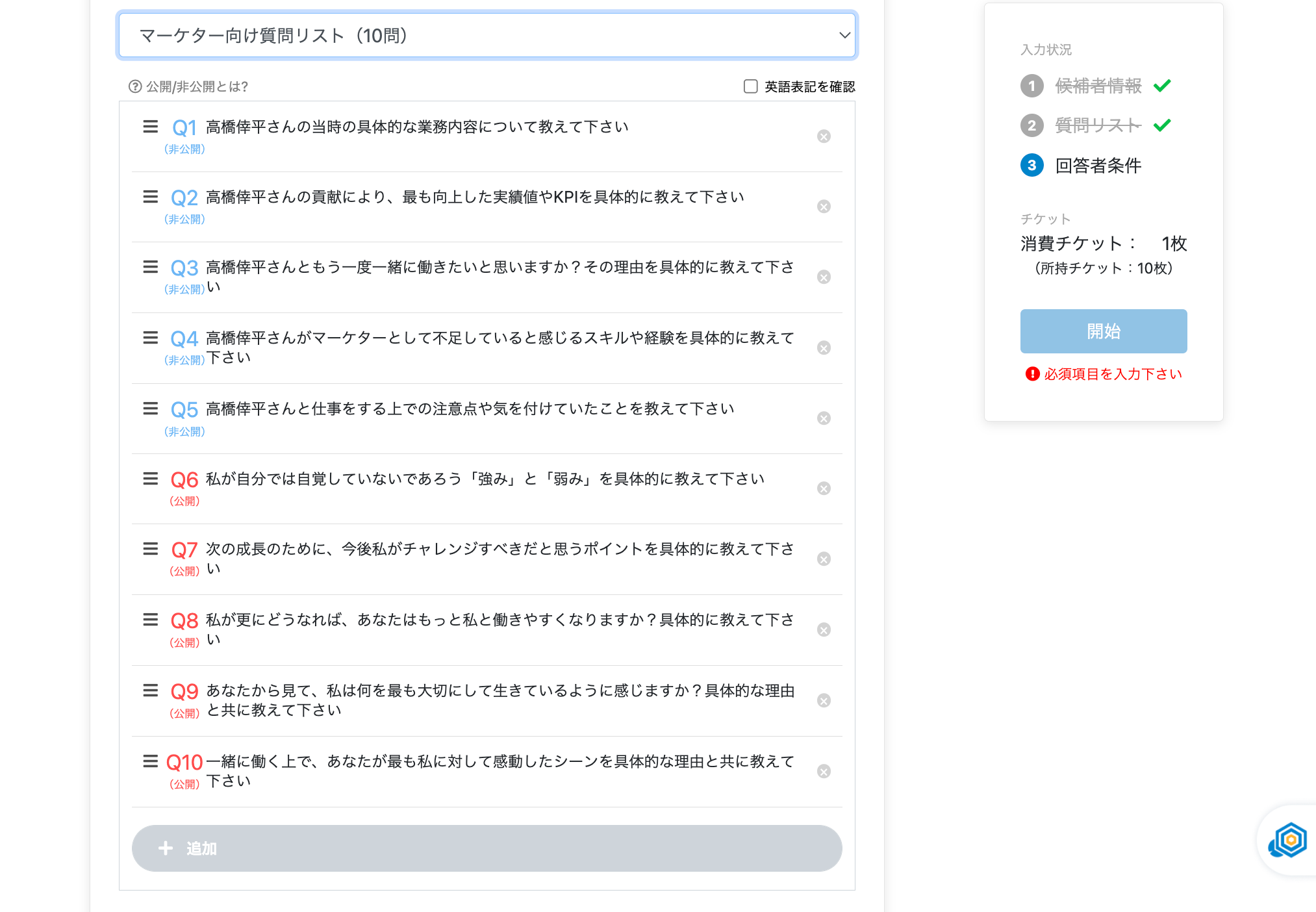Click the Q5 非公開 label
The image size is (1316, 912).
tap(184, 431)
